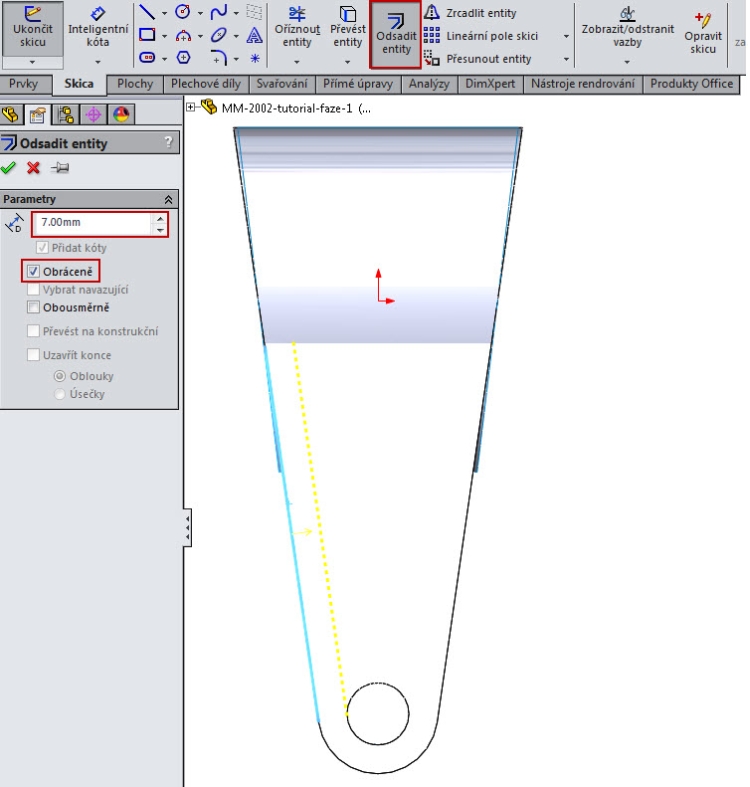The height and width of the screenshot is (787, 750).
Task: Select the Polygon sketch tool
Action: click(183, 58)
